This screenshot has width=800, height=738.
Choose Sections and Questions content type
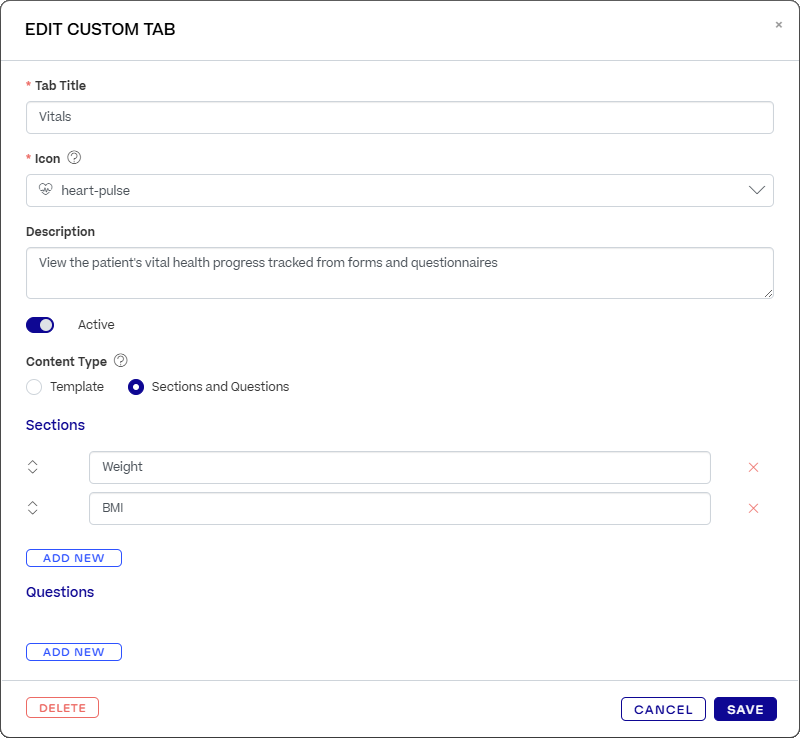coord(136,387)
